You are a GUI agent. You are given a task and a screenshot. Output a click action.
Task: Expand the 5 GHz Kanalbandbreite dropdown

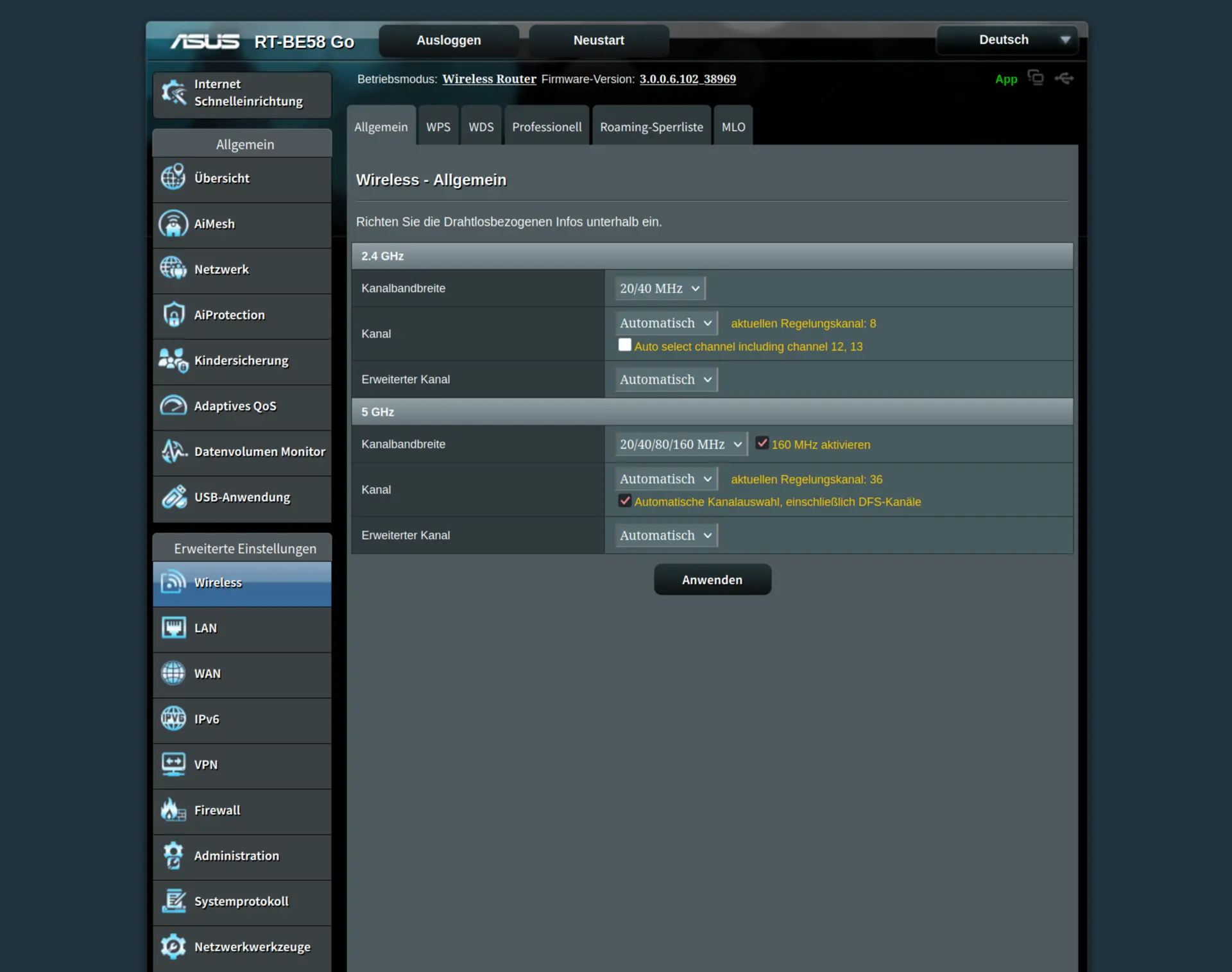680,445
